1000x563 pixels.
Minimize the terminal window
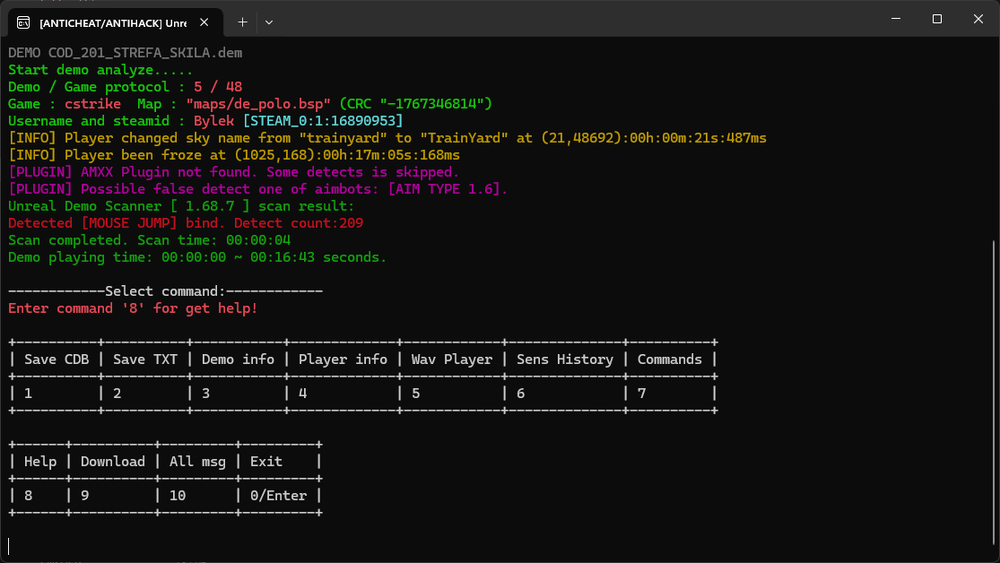click(896, 19)
